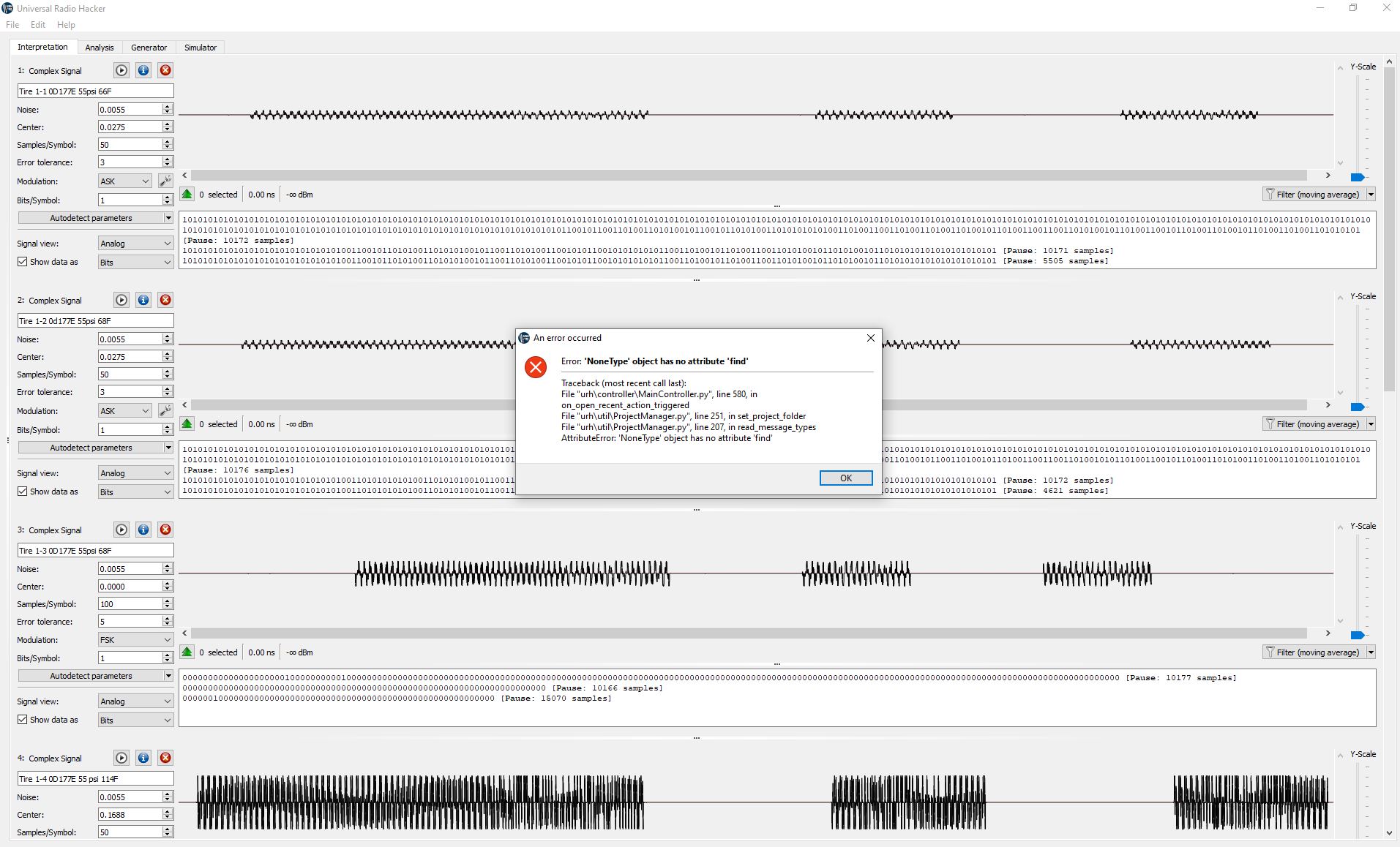Open the File menu

click(12, 24)
